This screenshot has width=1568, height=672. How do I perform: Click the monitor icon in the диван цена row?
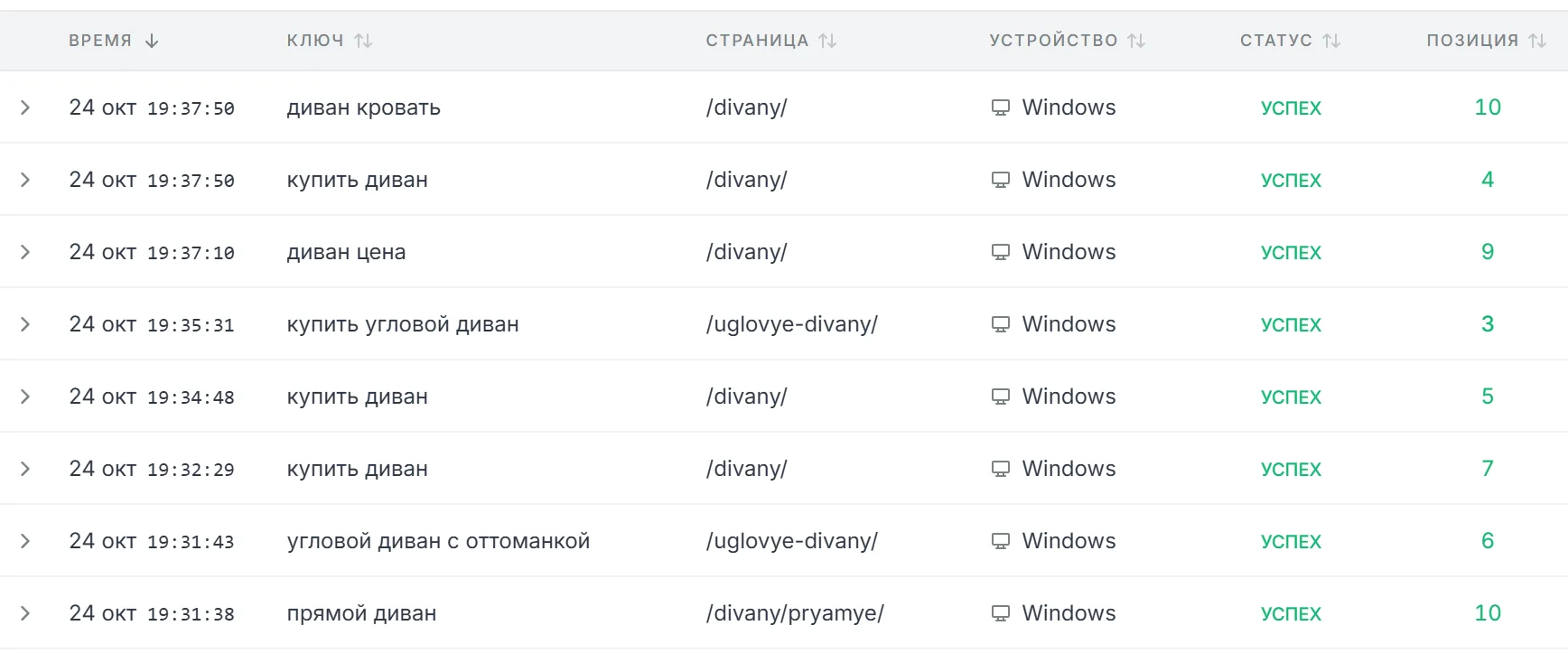[1001, 252]
